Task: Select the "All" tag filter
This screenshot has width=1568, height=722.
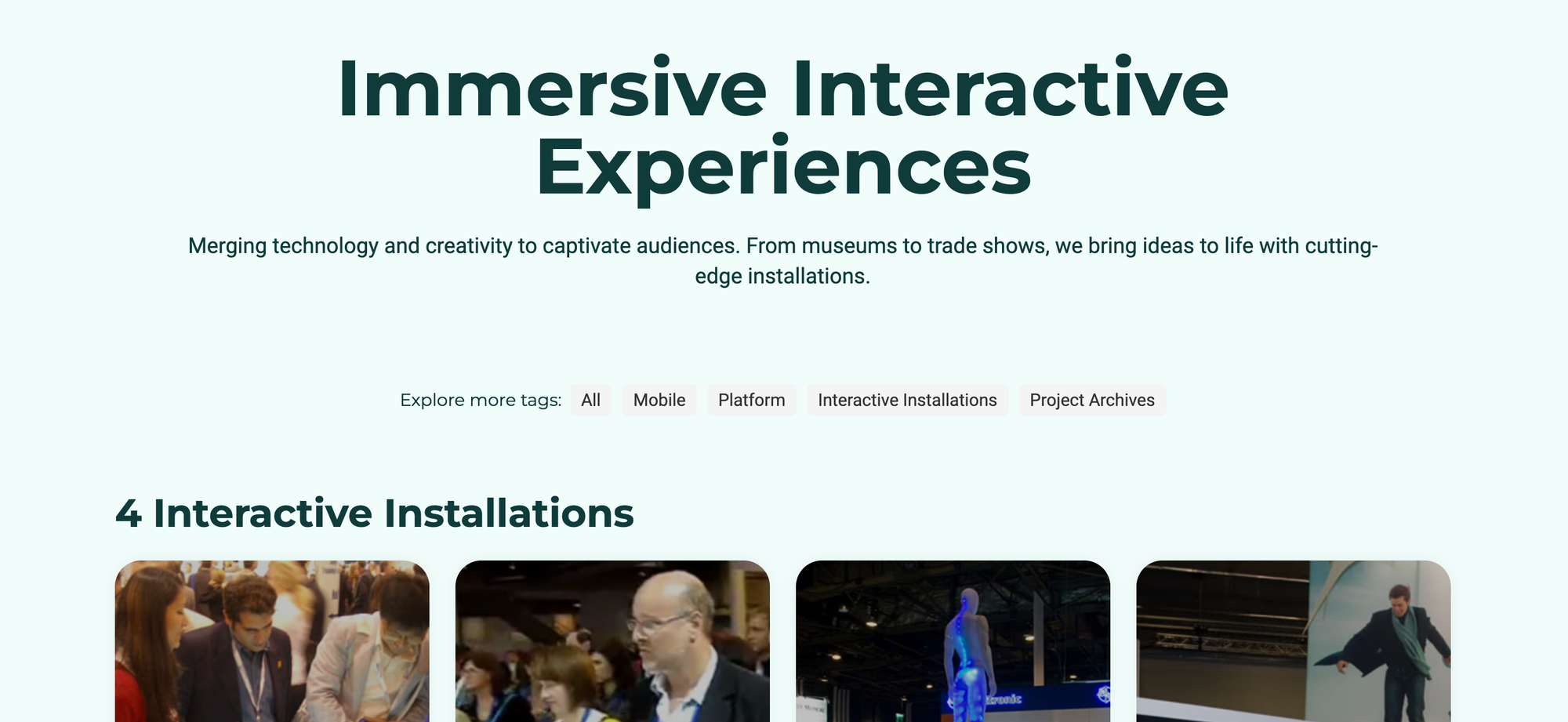Action: pos(591,400)
